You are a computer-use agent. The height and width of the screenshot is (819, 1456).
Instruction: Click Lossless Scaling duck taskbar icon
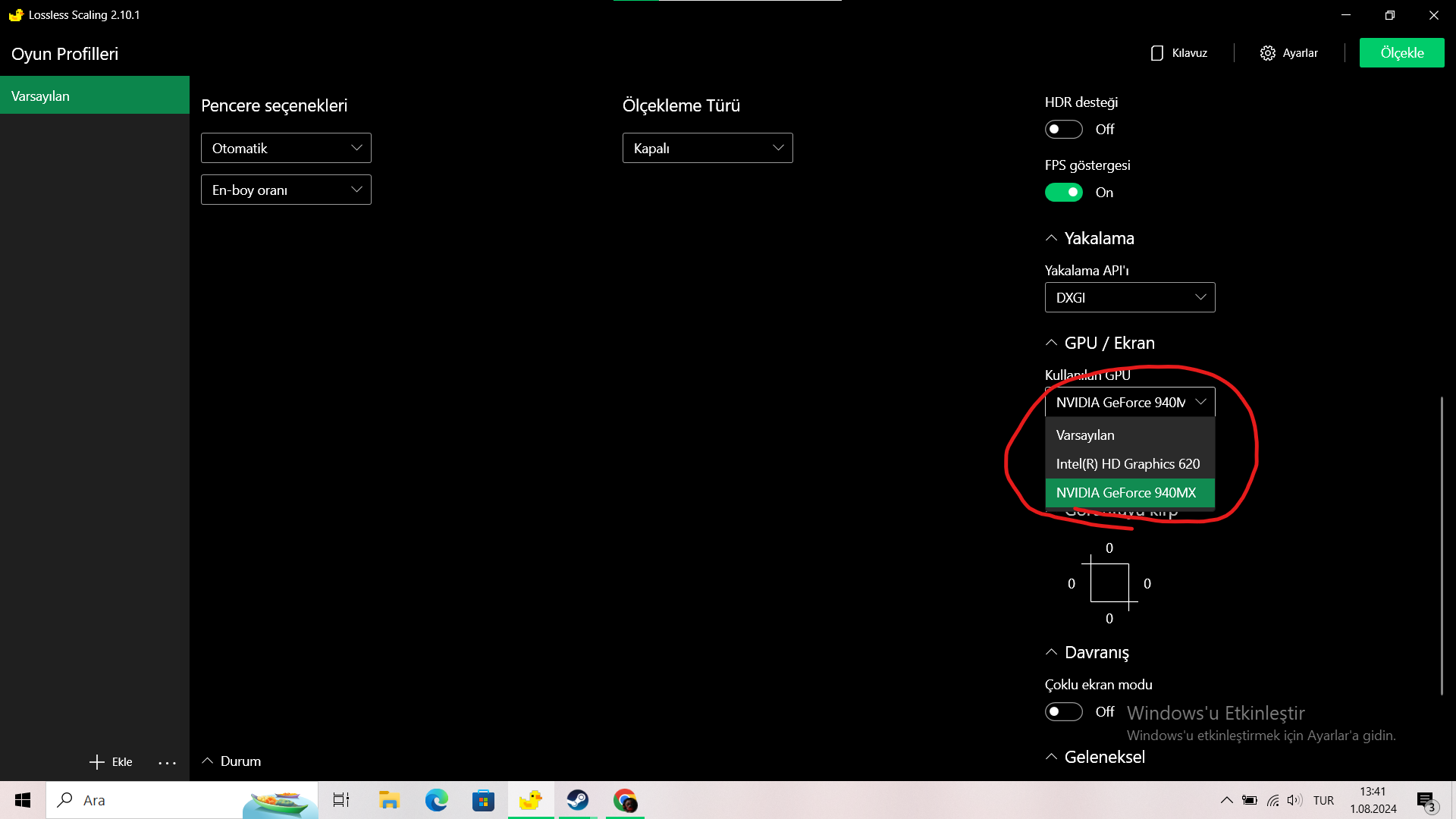(530, 800)
